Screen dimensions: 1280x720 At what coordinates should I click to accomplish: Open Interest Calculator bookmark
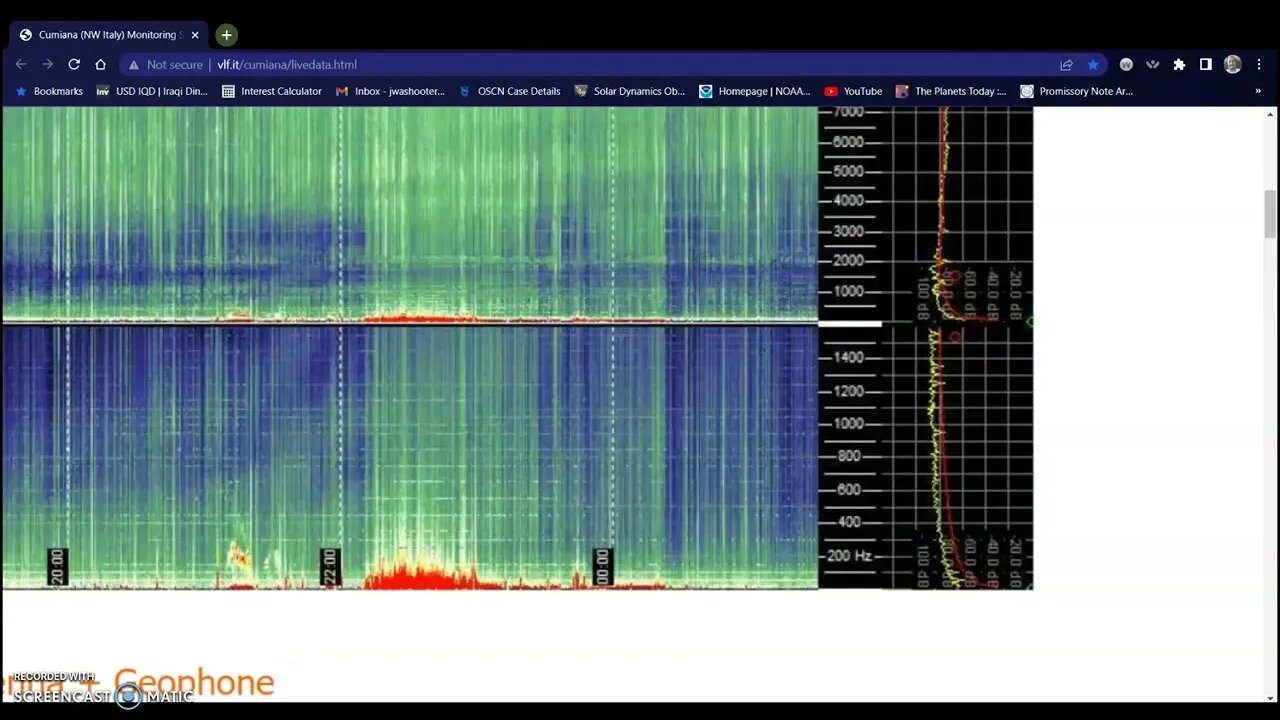pyautogui.click(x=272, y=91)
